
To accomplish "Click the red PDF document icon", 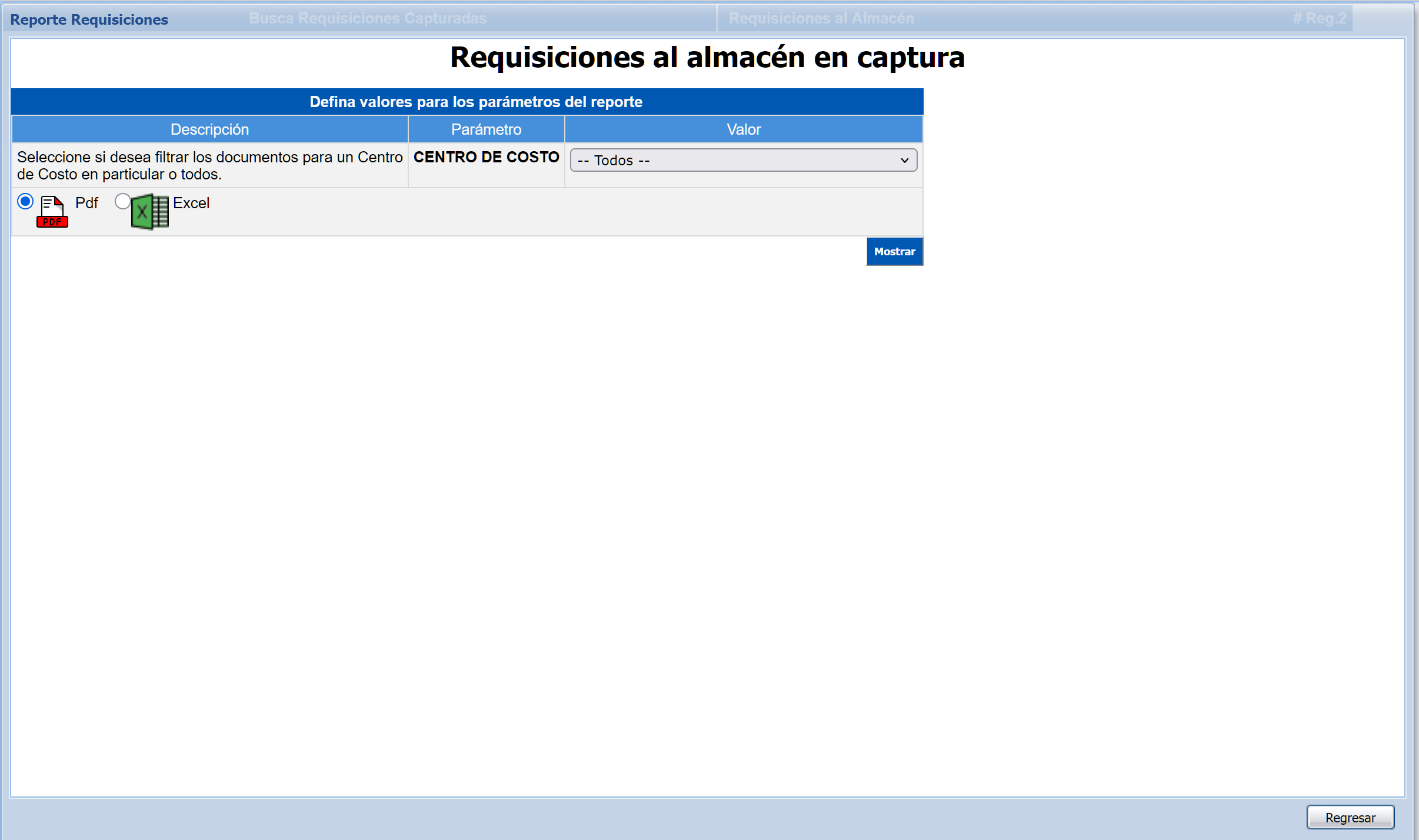I will pyautogui.click(x=52, y=212).
